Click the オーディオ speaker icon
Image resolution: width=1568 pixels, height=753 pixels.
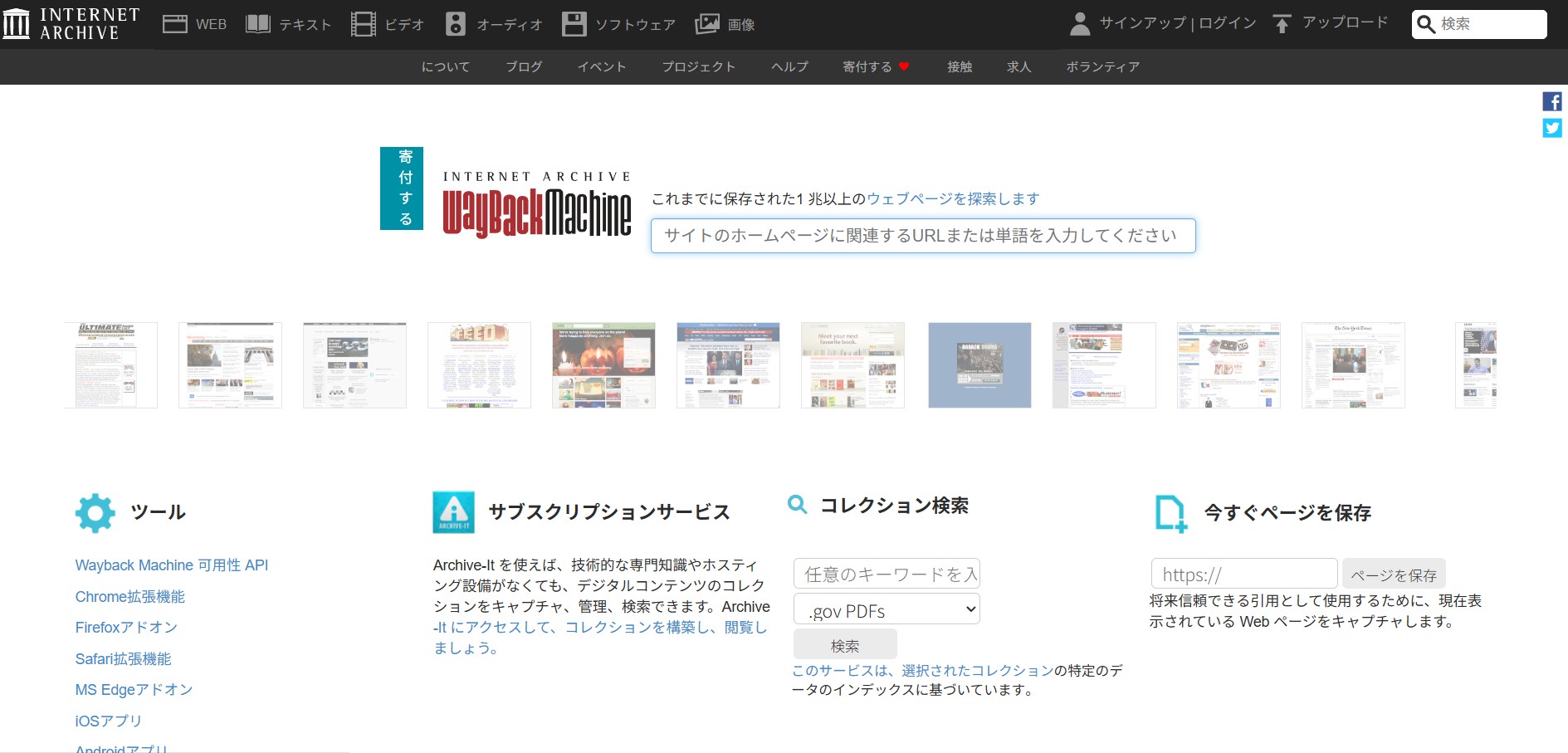pos(455,23)
